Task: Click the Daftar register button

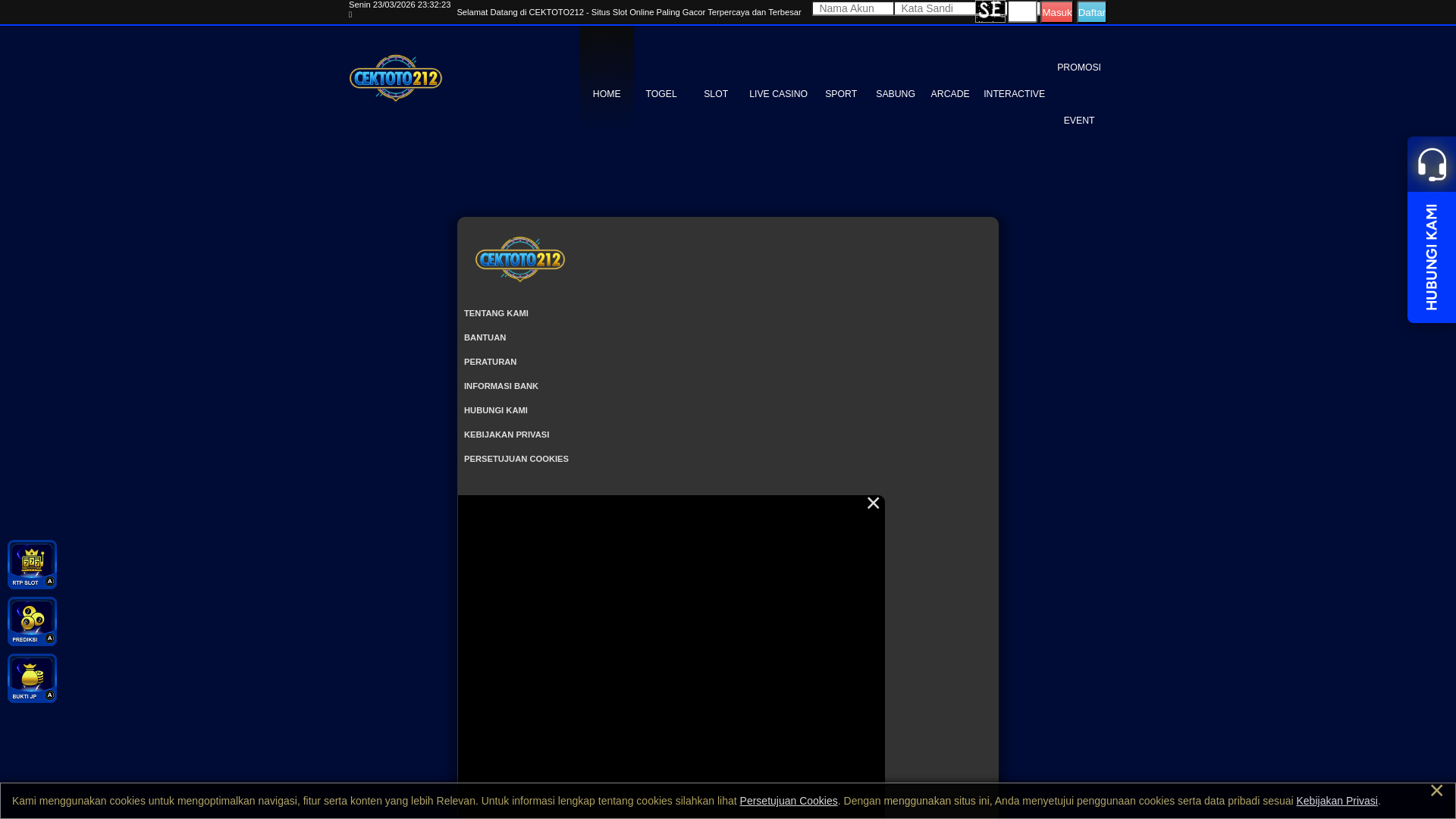Action: click(1091, 12)
